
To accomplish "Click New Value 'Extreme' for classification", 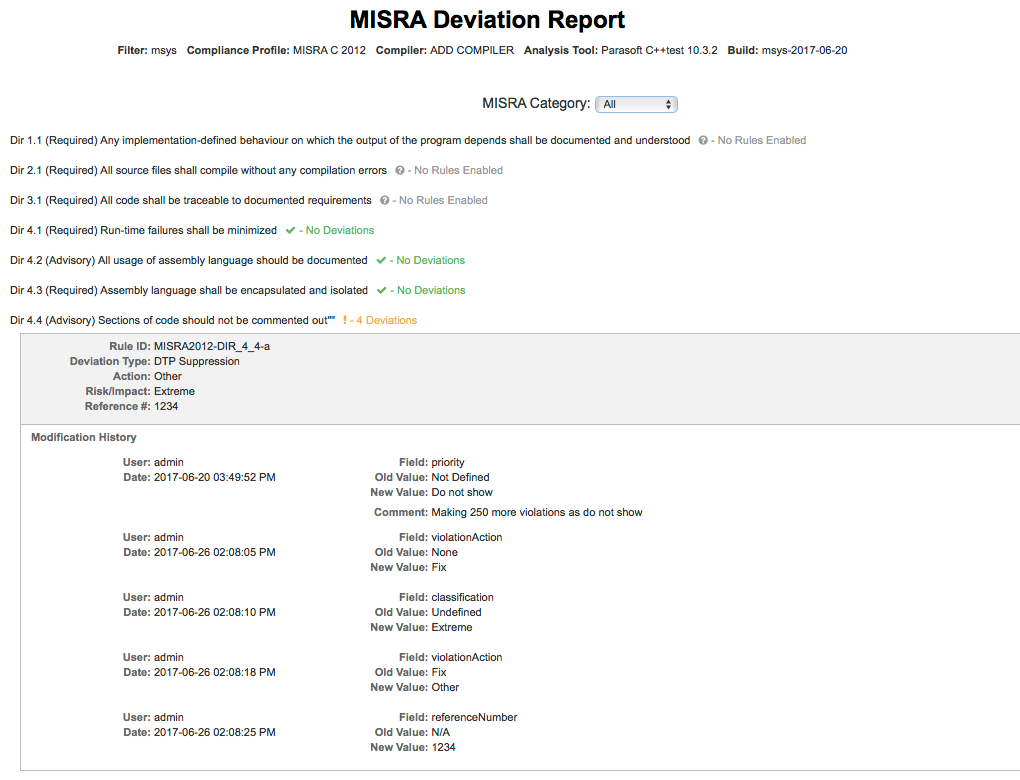I will pyautogui.click(x=452, y=626).
